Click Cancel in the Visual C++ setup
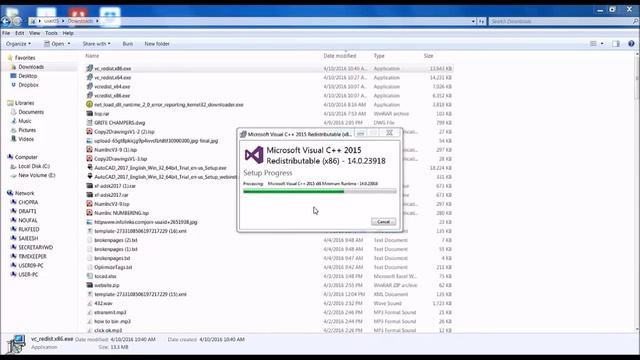Screen dimensions: 640x360 (383, 222)
